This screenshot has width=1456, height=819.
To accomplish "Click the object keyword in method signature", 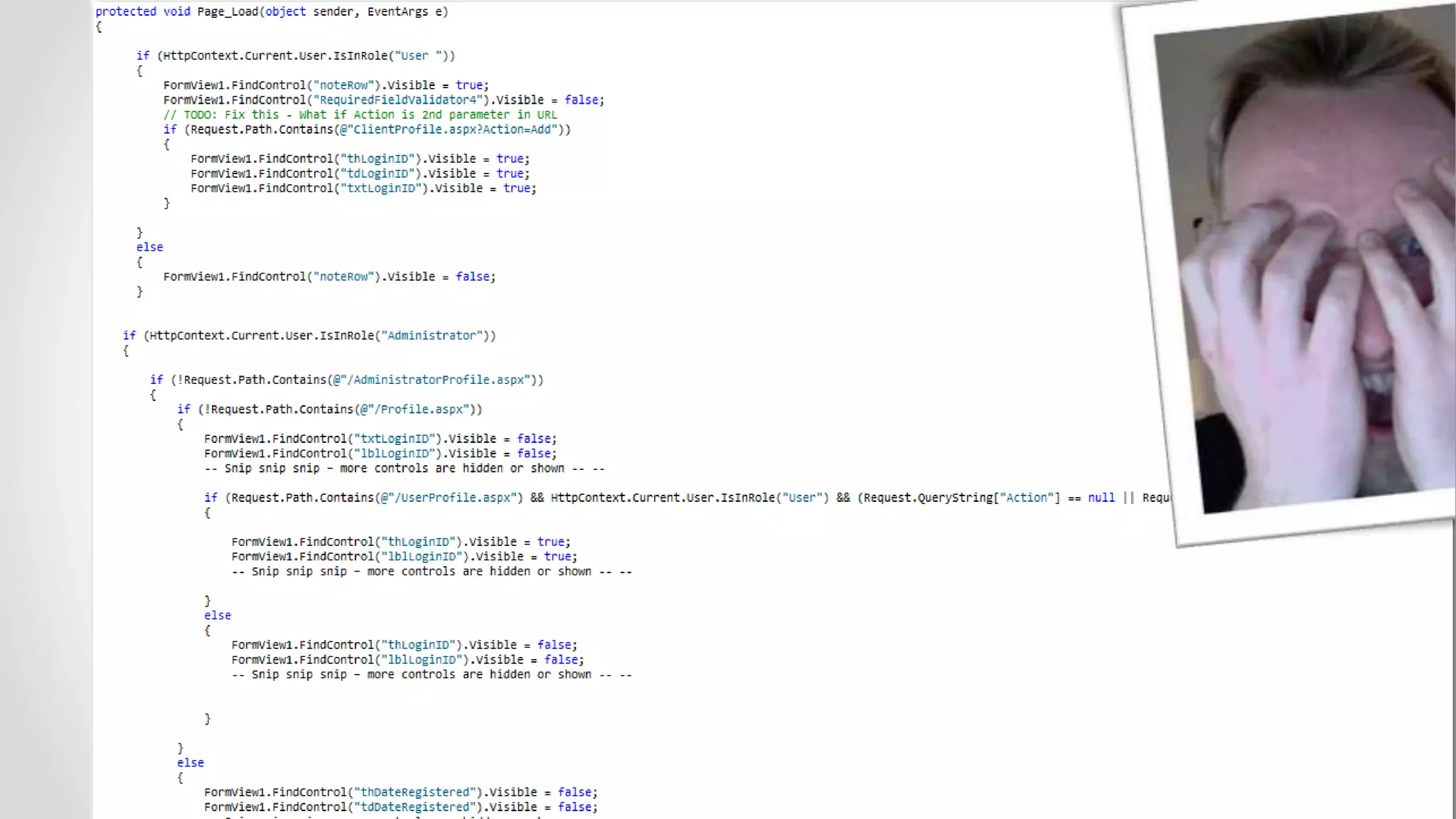I will [285, 11].
